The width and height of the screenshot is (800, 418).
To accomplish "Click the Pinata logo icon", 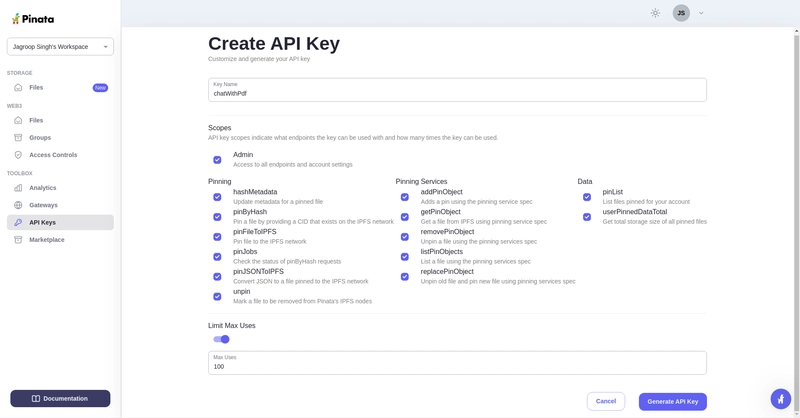I will click(x=16, y=19).
